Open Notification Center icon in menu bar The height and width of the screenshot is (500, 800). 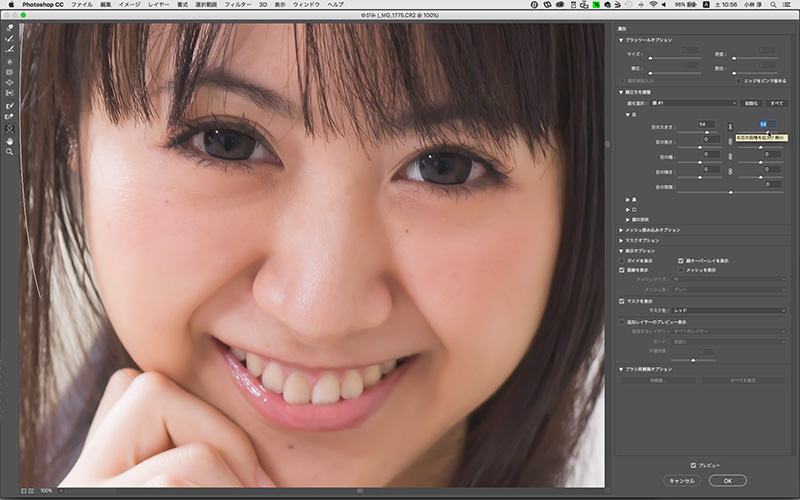coord(788,5)
